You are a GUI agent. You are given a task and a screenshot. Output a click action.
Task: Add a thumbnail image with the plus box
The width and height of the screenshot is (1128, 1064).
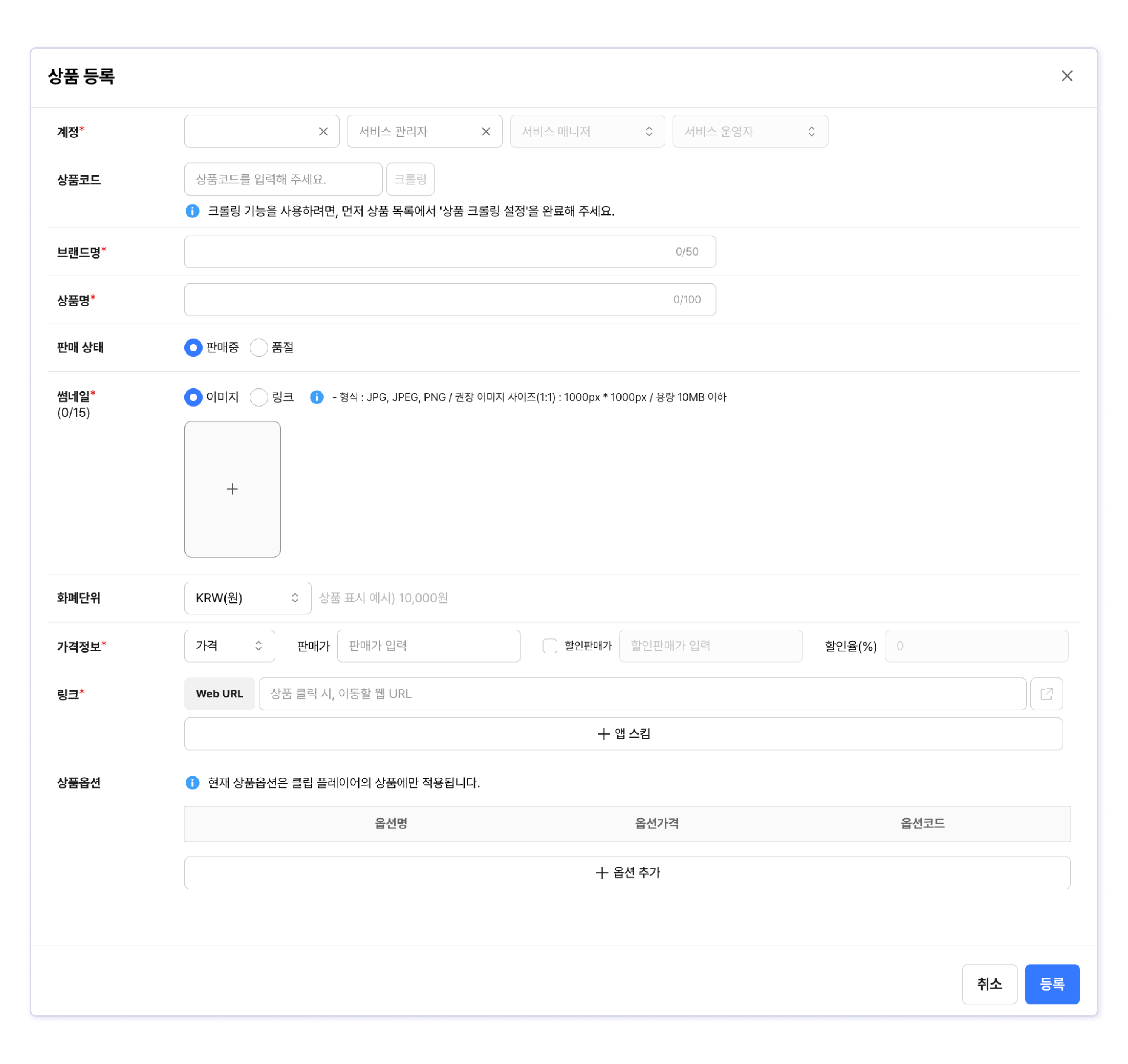pos(233,489)
